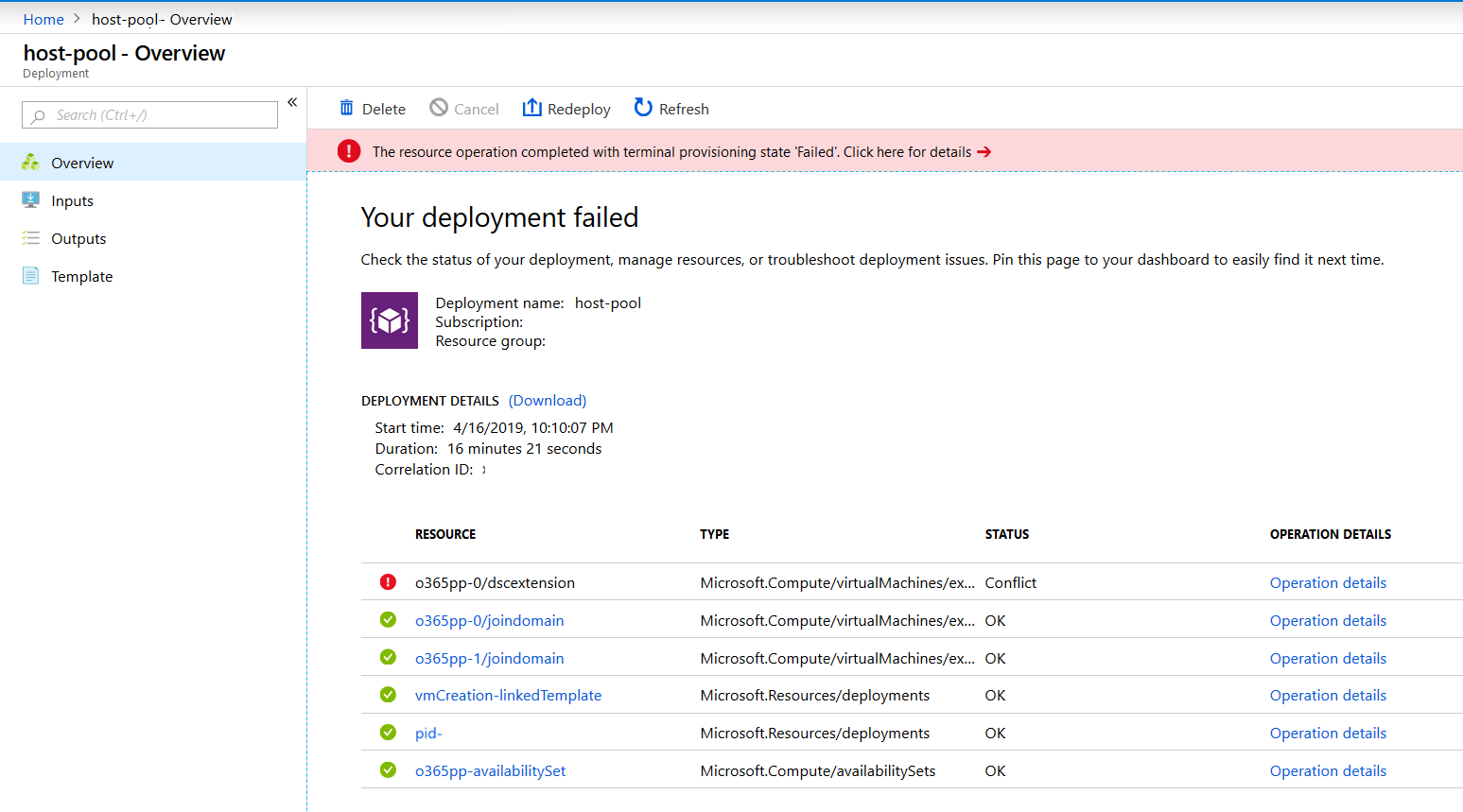
Task: Open the Inputs menu item
Action: coord(153,200)
